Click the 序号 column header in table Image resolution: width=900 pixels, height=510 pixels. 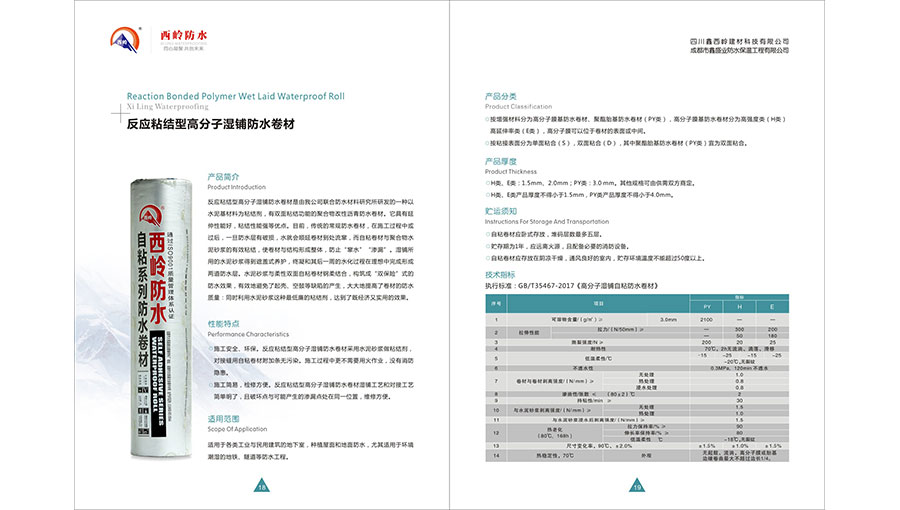click(x=496, y=302)
